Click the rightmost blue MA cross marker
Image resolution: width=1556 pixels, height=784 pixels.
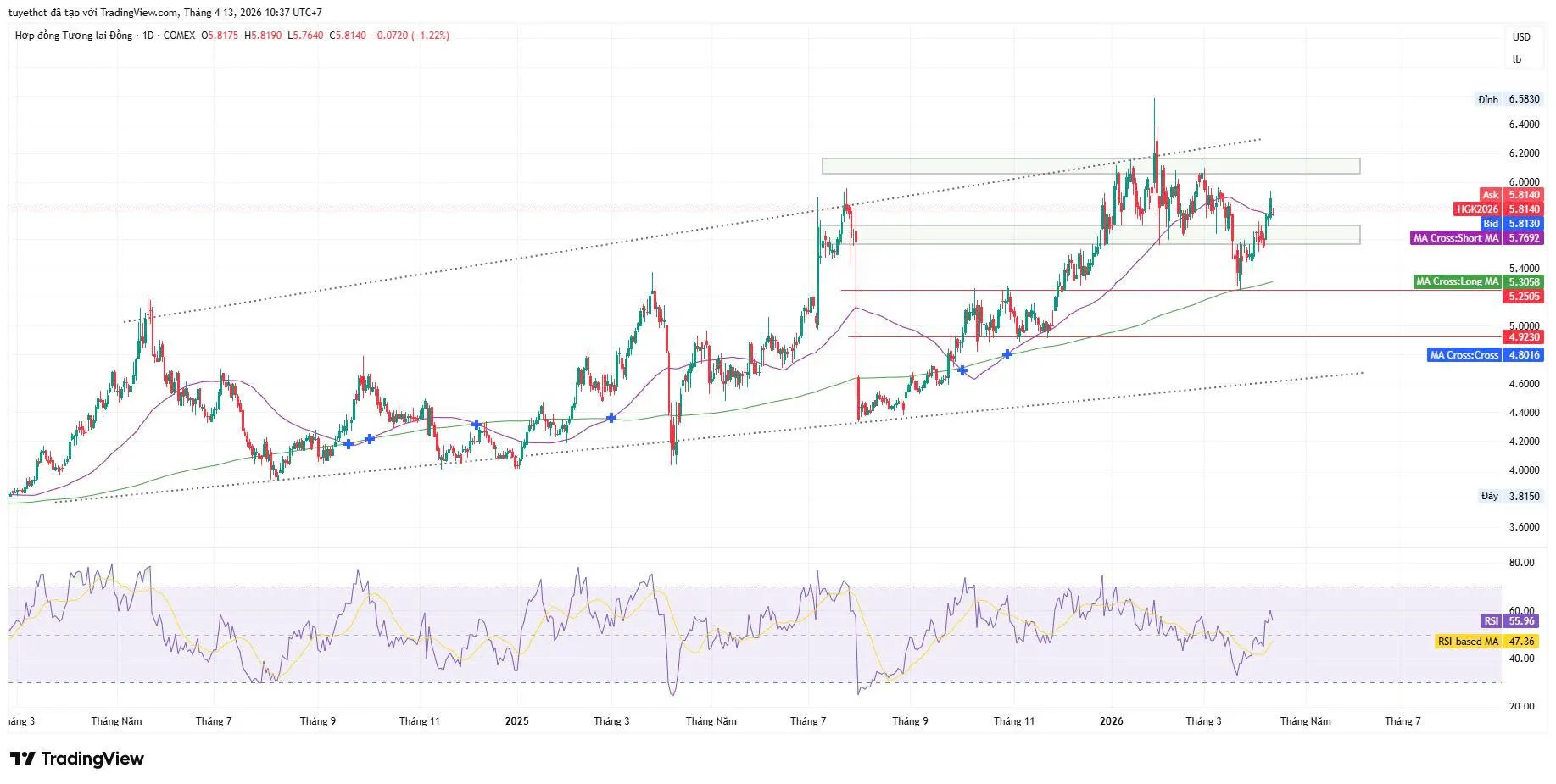(x=1007, y=354)
